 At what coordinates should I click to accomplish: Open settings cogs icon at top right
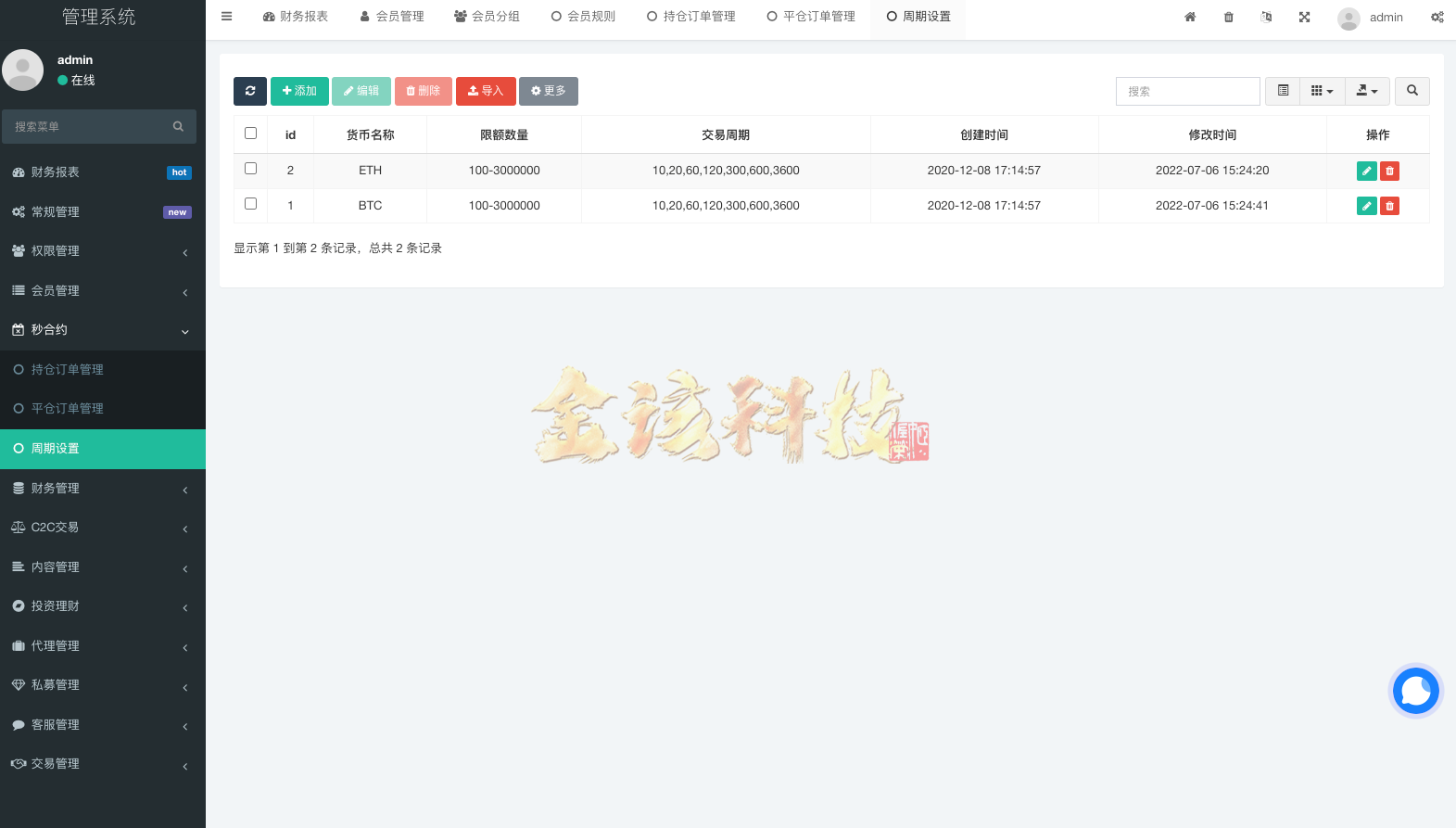point(1437,17)
